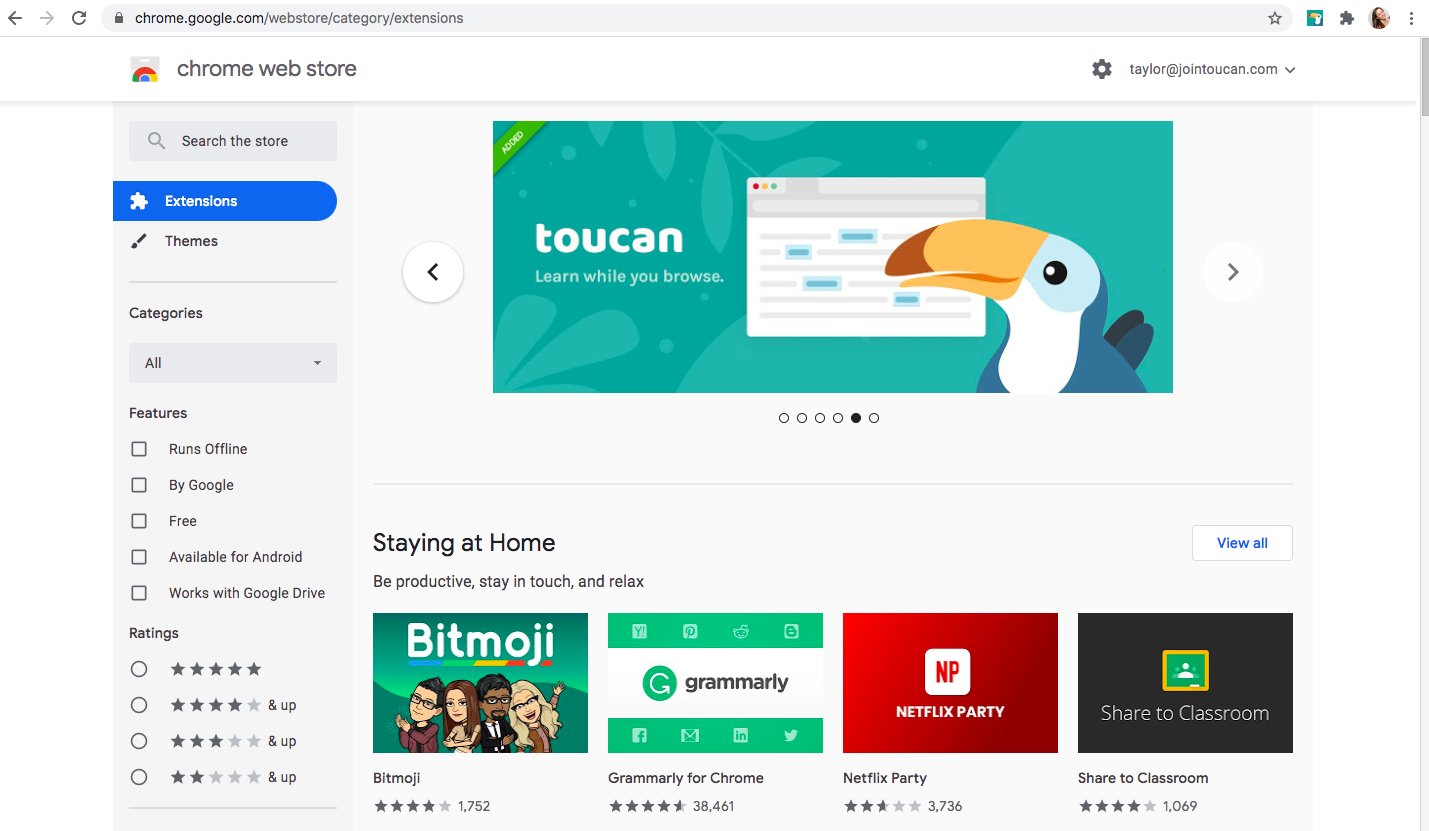Click the Netflix Party thumbnail image

pyautogui.click(x=950, y=683)
